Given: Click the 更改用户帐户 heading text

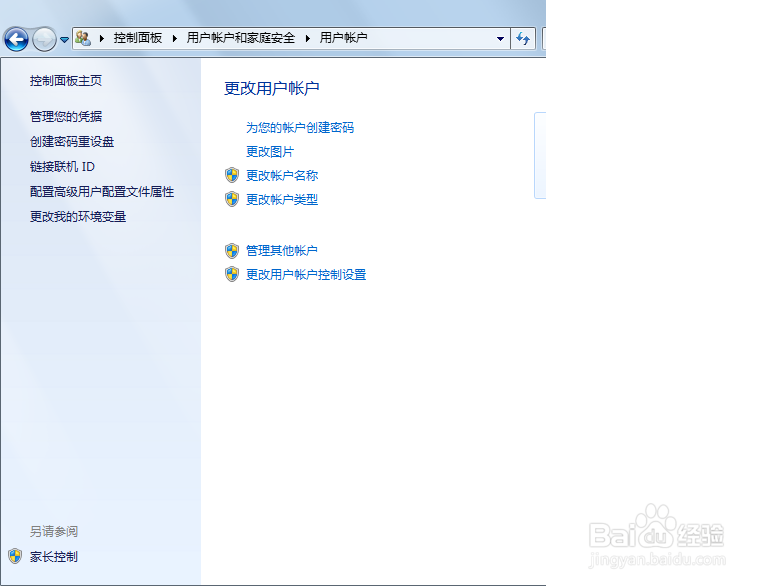Looking at the screenshot, I should 272,88.
